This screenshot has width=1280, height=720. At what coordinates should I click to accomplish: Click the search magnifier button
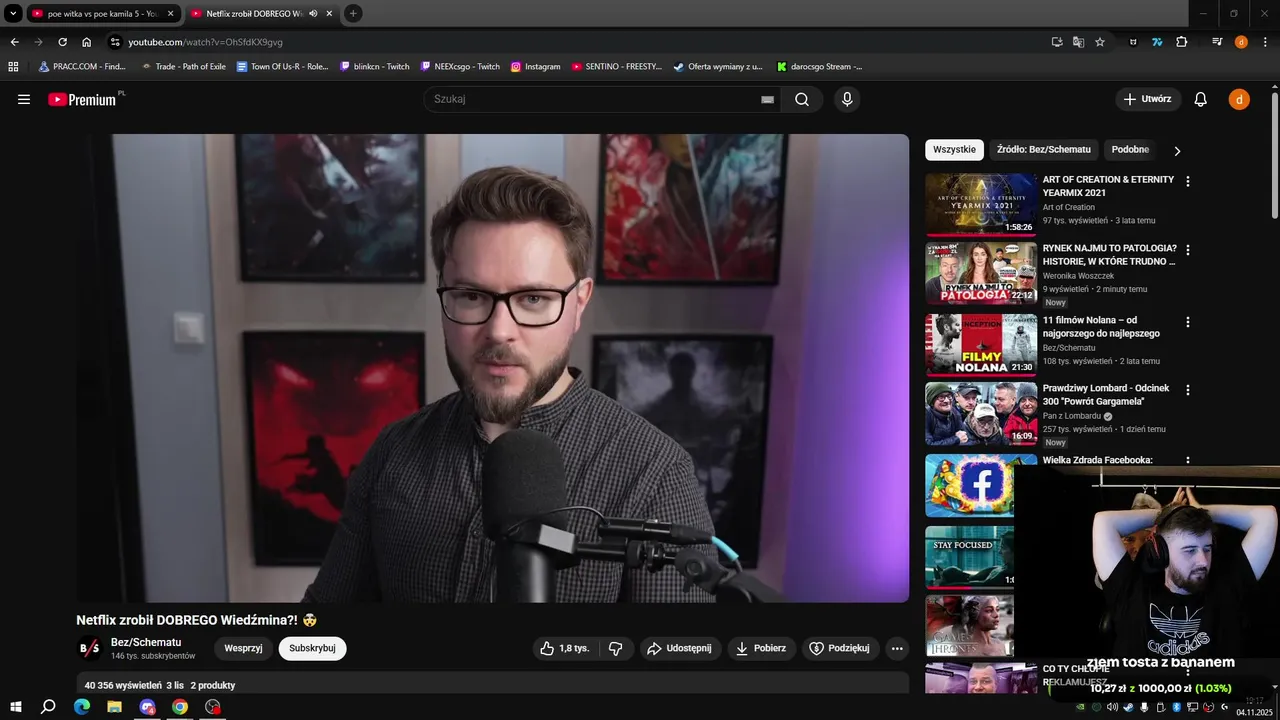pos(802,99)
